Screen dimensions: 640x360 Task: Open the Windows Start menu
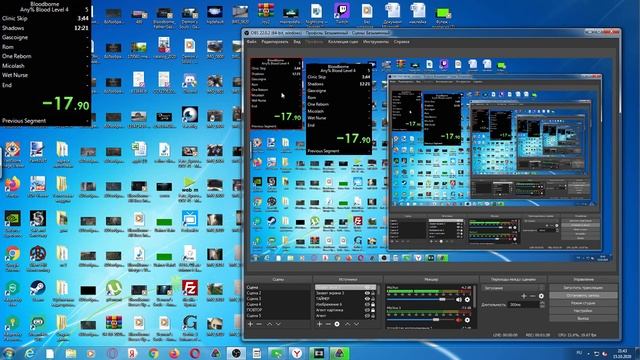pos(8,353)
